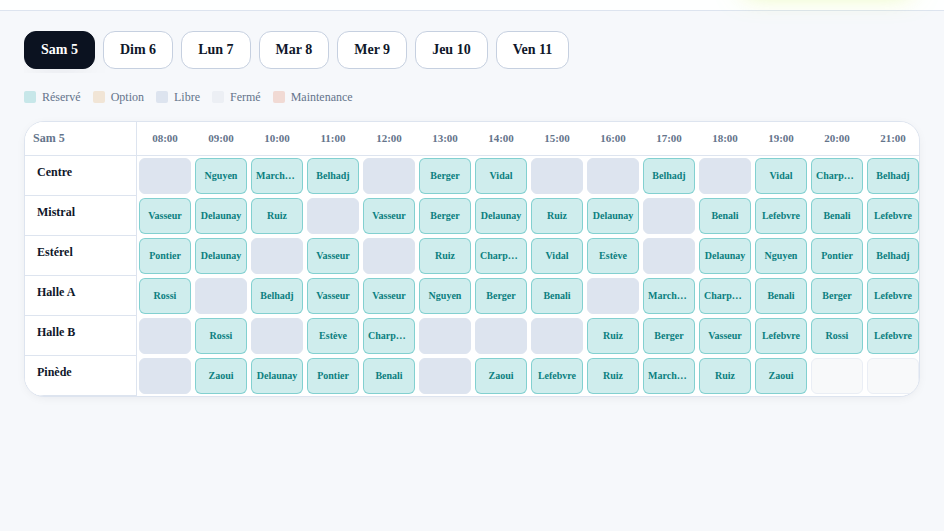Viewport: 944px width, 531px height.
Task: Switch to Mar 8 schedule
Action: [294, 50]
